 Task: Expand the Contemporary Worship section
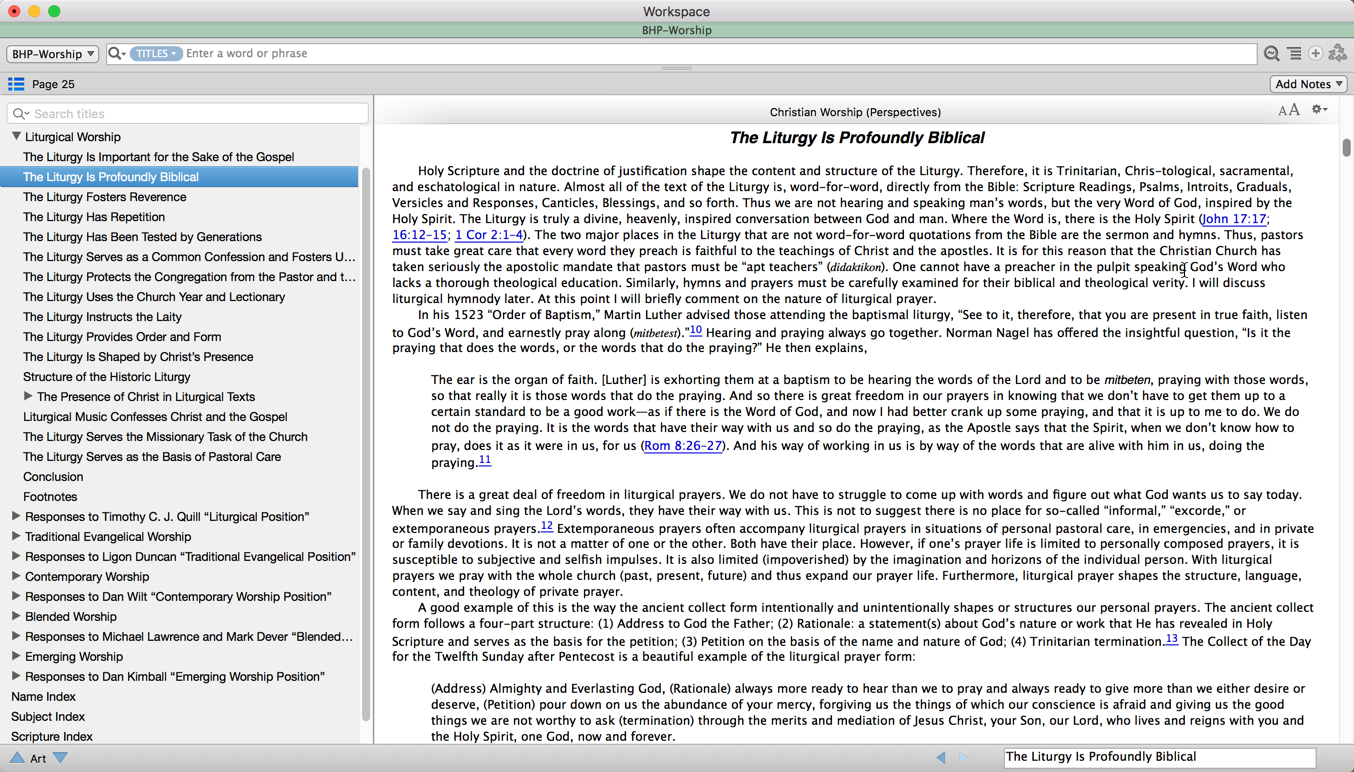pos(16,577)
